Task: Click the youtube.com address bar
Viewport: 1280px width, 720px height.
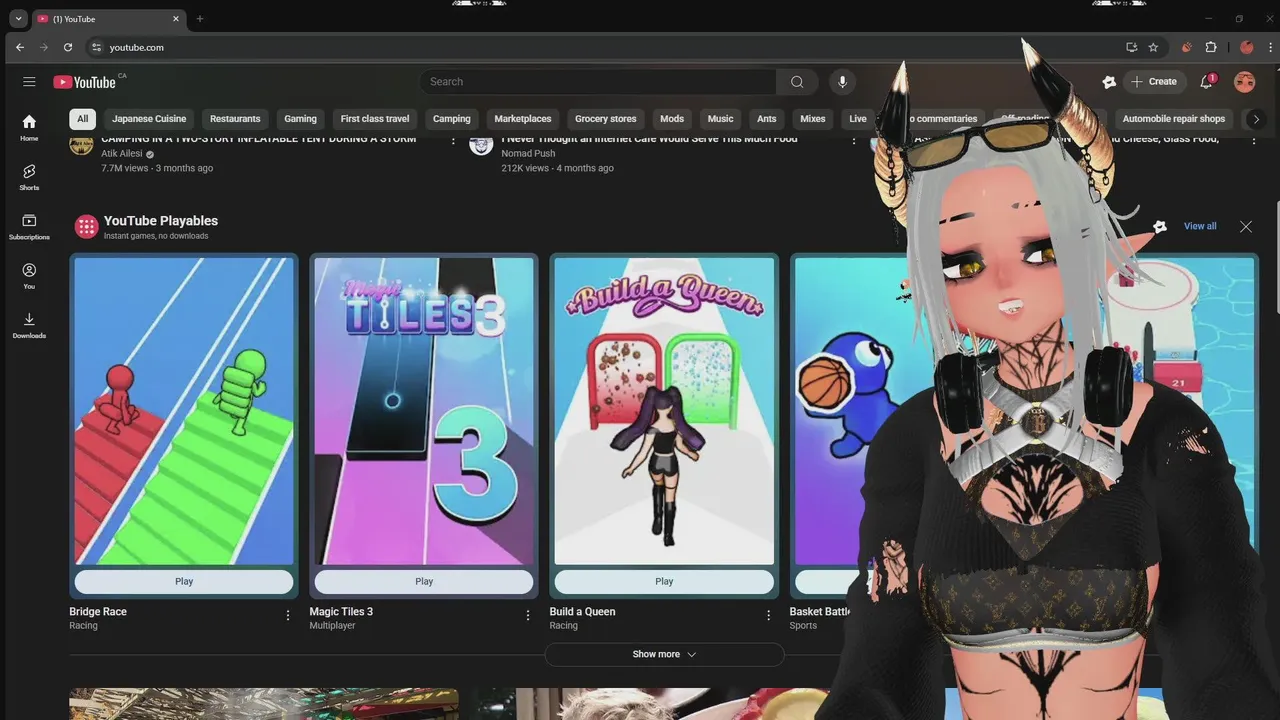Action: click(x=600, y=47)
